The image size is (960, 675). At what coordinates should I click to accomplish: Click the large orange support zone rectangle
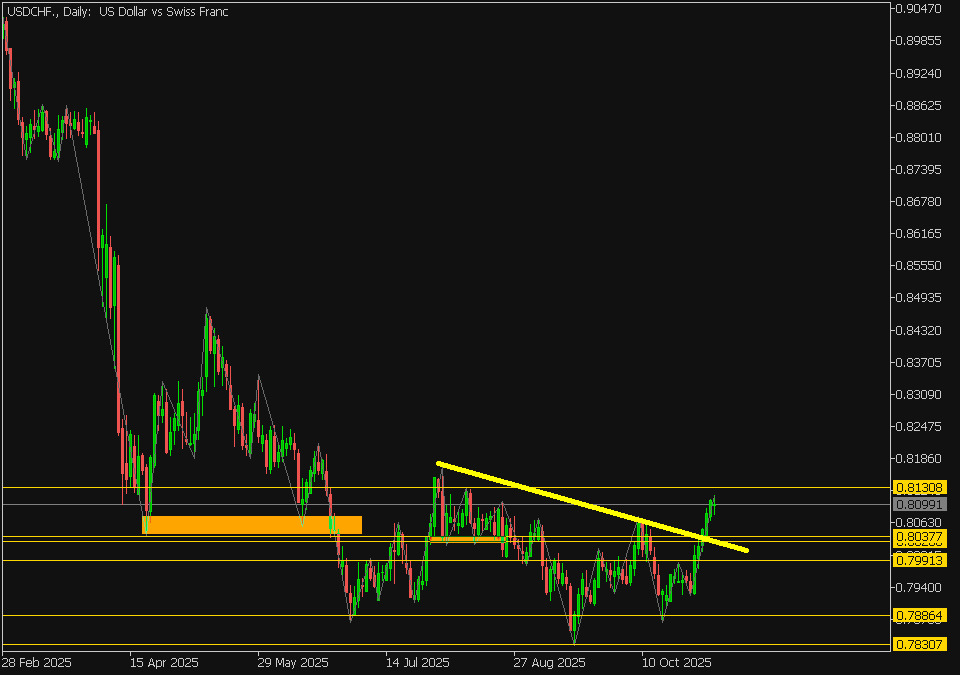pyautogui.click(x=251, y=524)
